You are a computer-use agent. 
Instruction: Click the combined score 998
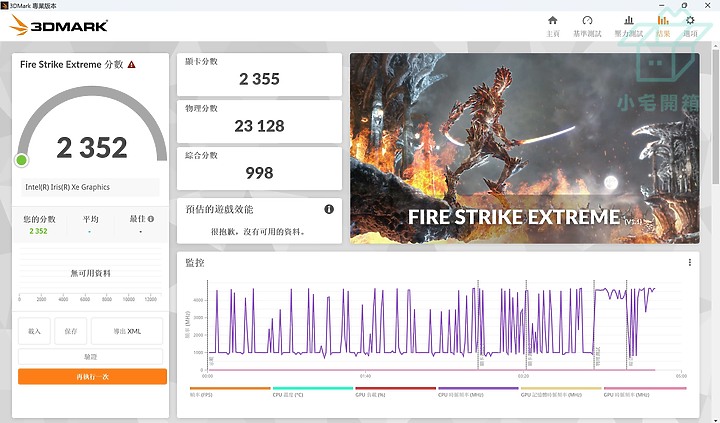pos(259,173)
